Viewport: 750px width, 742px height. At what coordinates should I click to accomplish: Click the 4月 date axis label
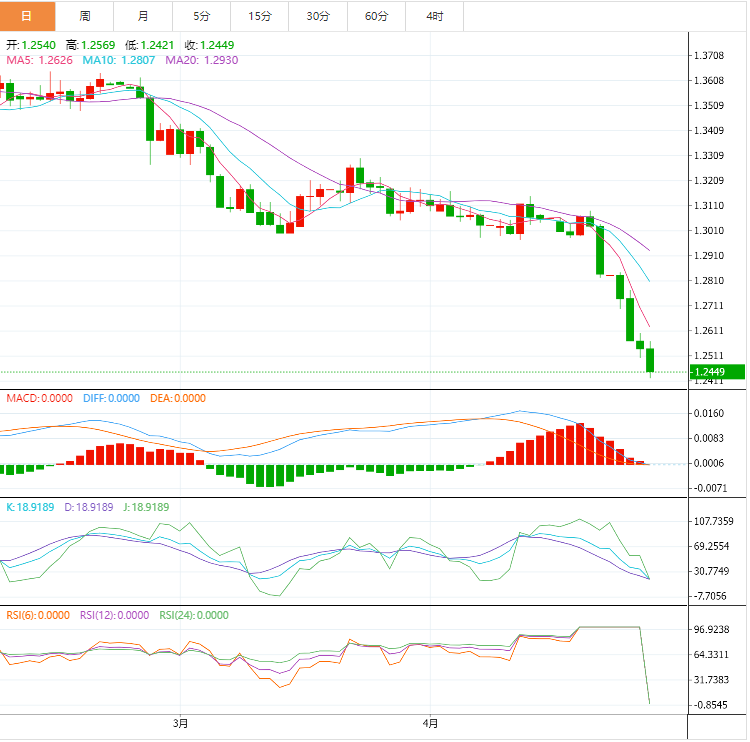(x=430, y=723)
